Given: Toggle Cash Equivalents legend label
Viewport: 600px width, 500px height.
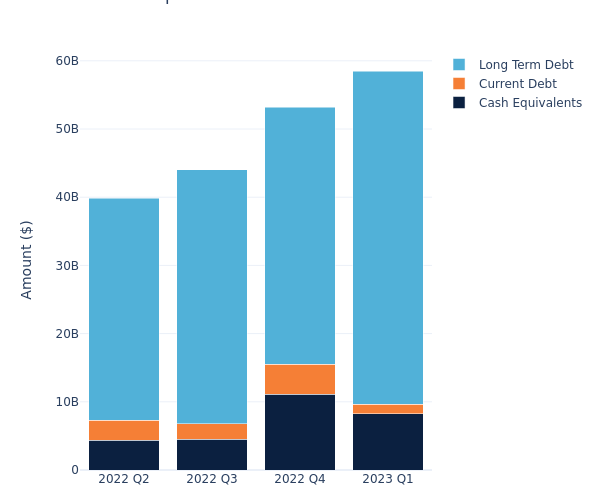Looking at the screenshot, I should click(x=530, y=103).
